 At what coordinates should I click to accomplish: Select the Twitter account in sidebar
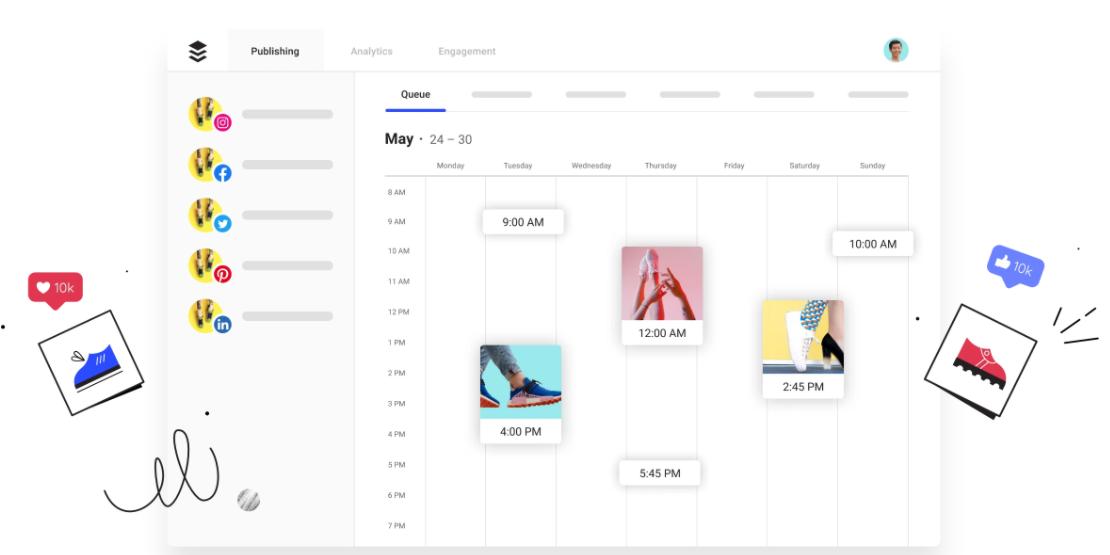tap(208, 215)
